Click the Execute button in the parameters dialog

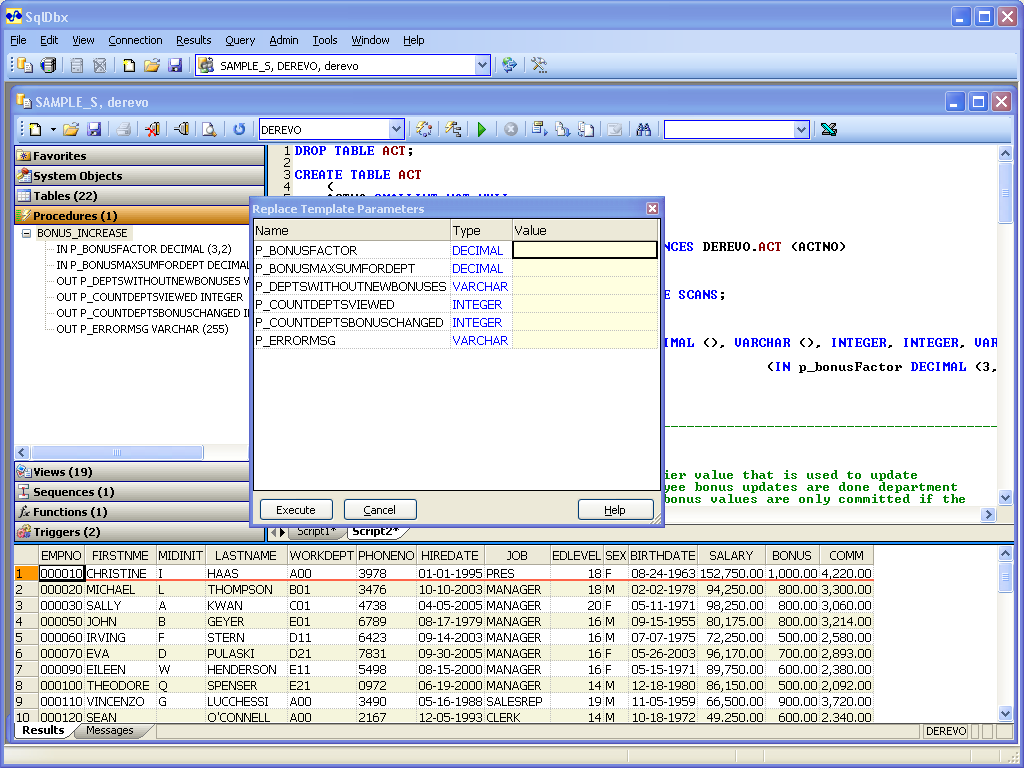[296, 509]
